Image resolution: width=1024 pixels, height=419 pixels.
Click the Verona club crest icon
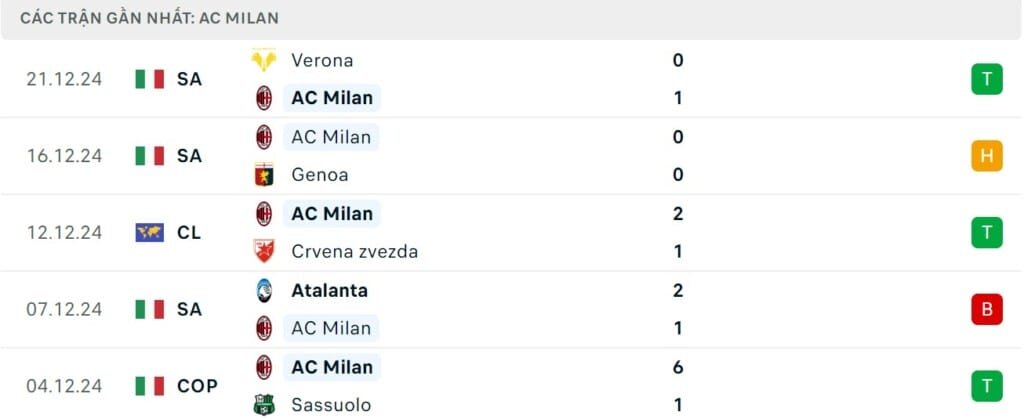[x=264, y=60]
